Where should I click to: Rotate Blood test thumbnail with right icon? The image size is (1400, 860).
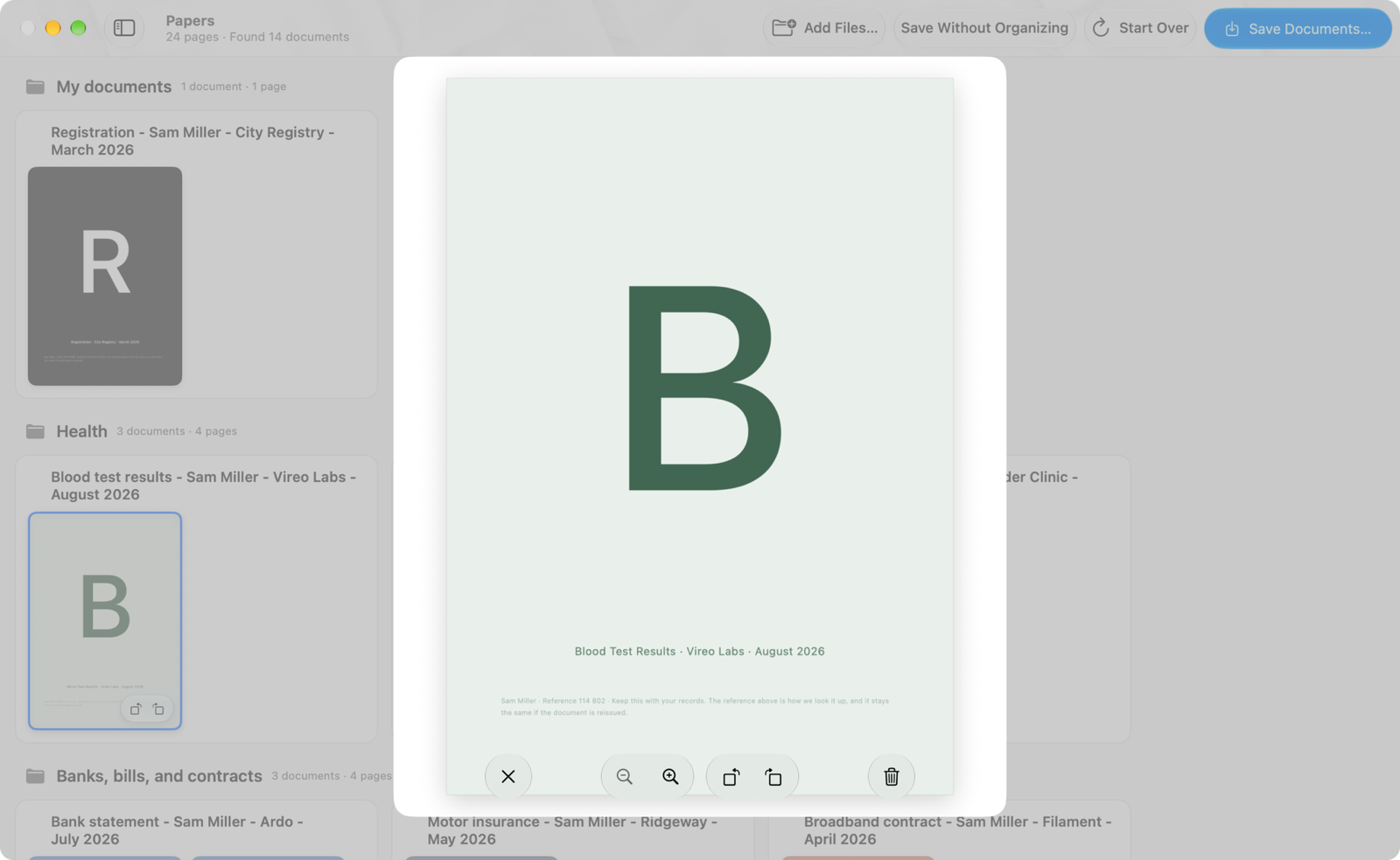coord(158,710)
